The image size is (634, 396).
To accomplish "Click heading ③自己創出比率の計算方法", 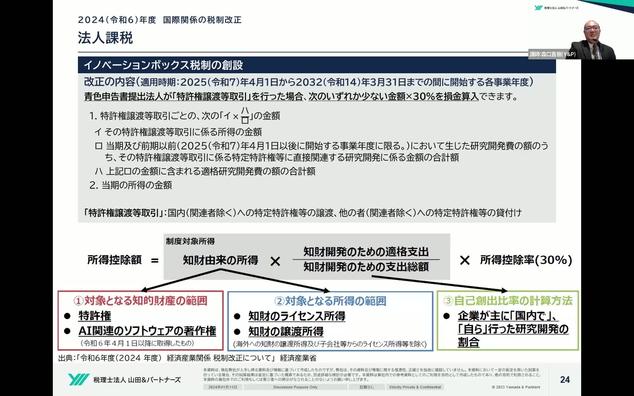I will pyautogui.click(x=508, y=301).
